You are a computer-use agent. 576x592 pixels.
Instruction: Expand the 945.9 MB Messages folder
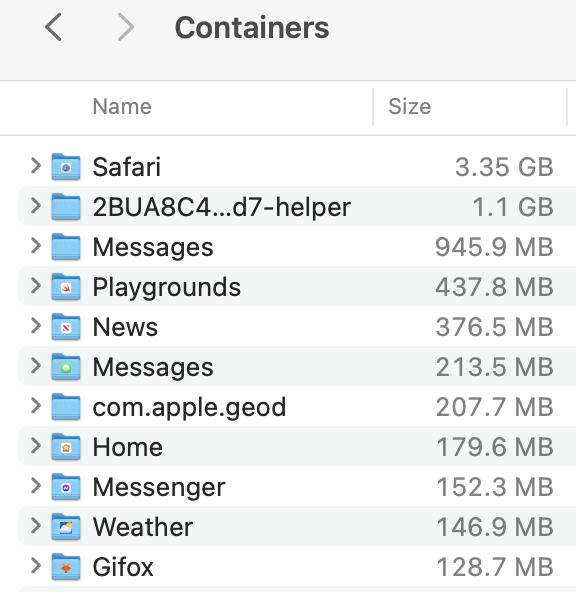pyautogui.click(x=35, y=246)
